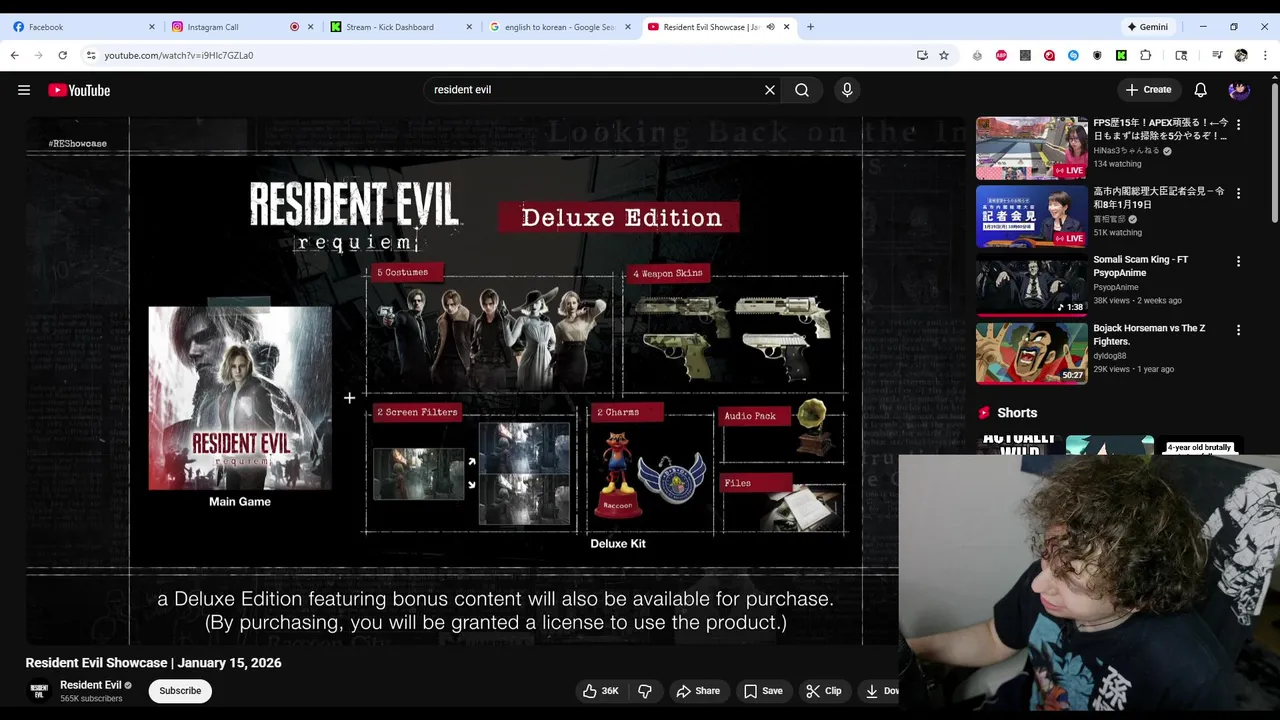Click the magnifier search button
Viewport: 1280px width, 720px height.
click(x=802, y=90)
